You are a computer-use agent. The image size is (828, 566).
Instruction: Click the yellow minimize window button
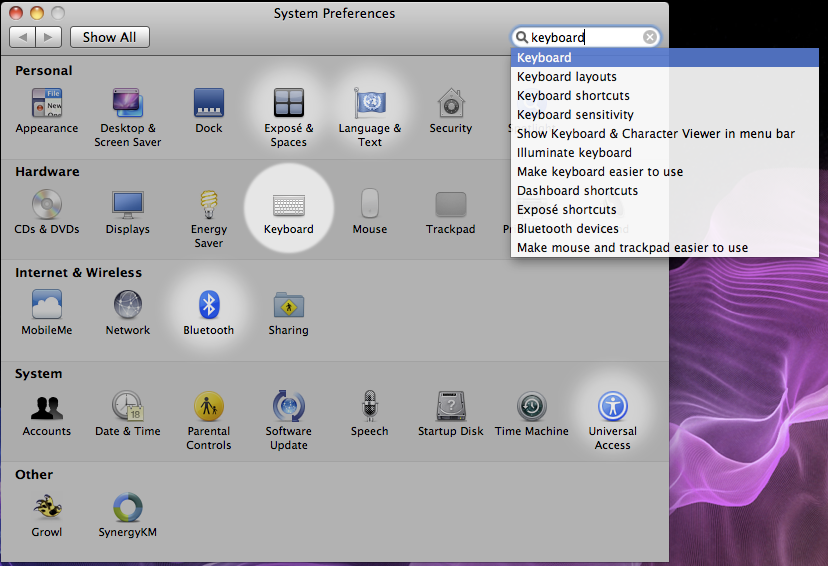[37, 13]
